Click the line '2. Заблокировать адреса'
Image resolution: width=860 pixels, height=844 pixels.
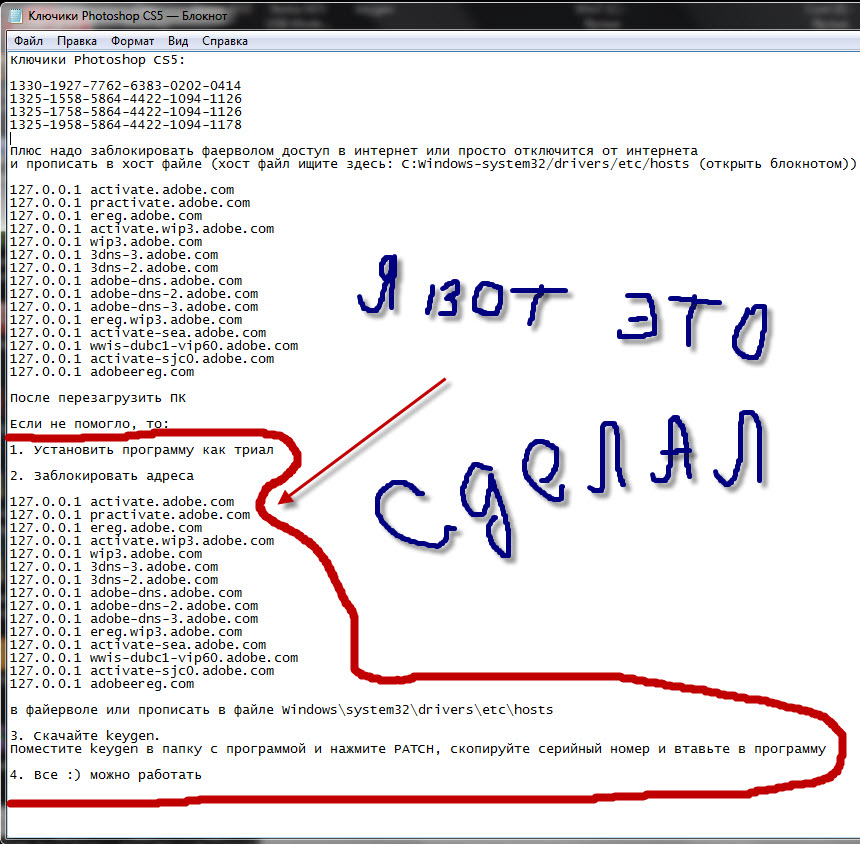102,476
